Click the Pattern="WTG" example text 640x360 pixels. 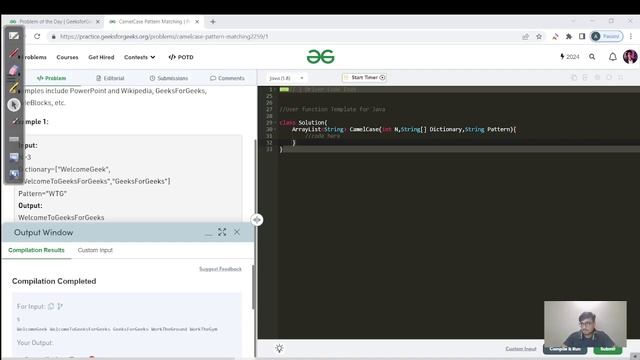(42, 193)
